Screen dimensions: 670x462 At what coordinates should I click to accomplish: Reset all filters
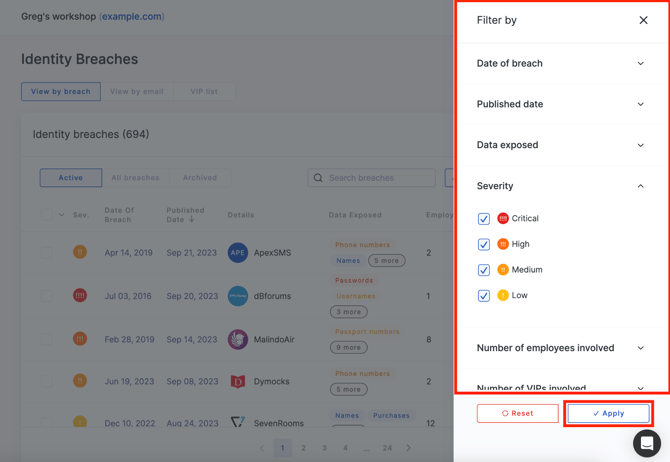(517, 413)
